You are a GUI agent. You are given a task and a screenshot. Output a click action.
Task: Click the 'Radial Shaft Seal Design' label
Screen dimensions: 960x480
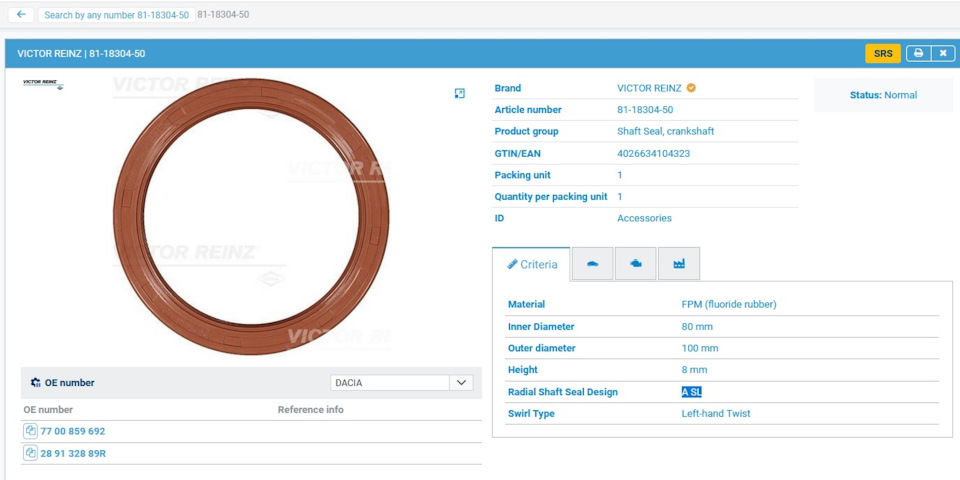[563, 392]
